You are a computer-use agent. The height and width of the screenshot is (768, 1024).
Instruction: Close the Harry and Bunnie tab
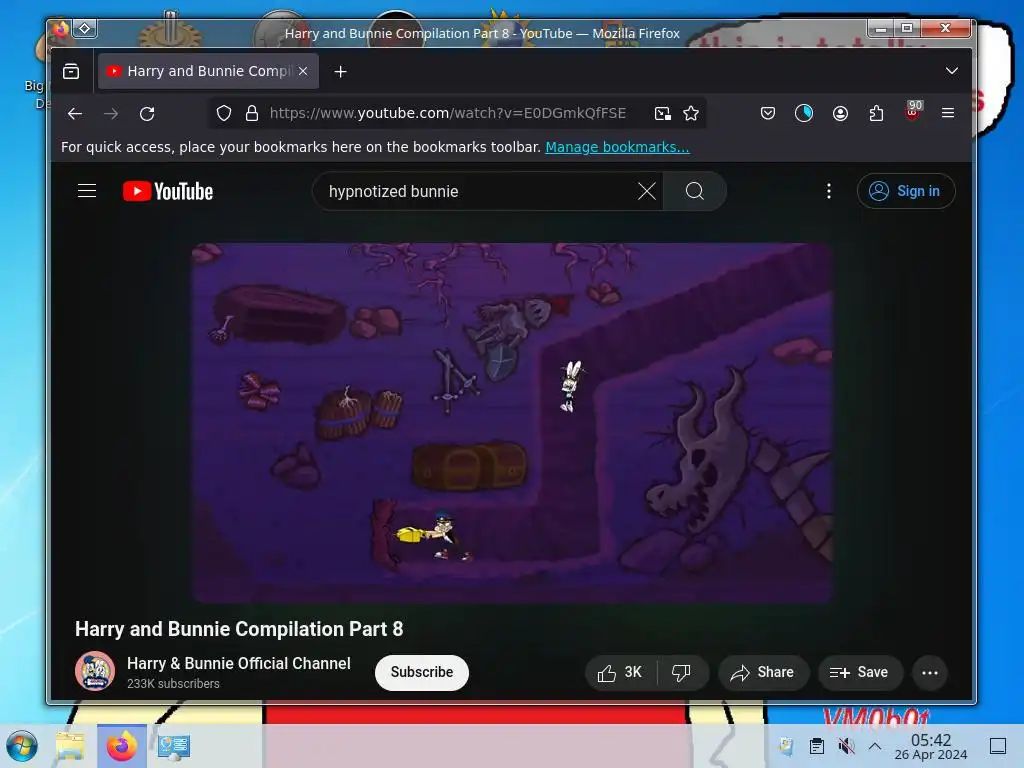(x=303, y=71)
